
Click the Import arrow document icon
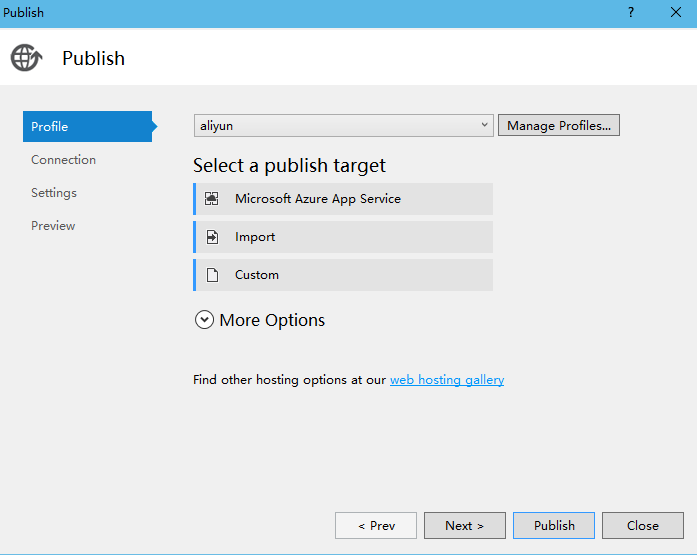(212, 237)
